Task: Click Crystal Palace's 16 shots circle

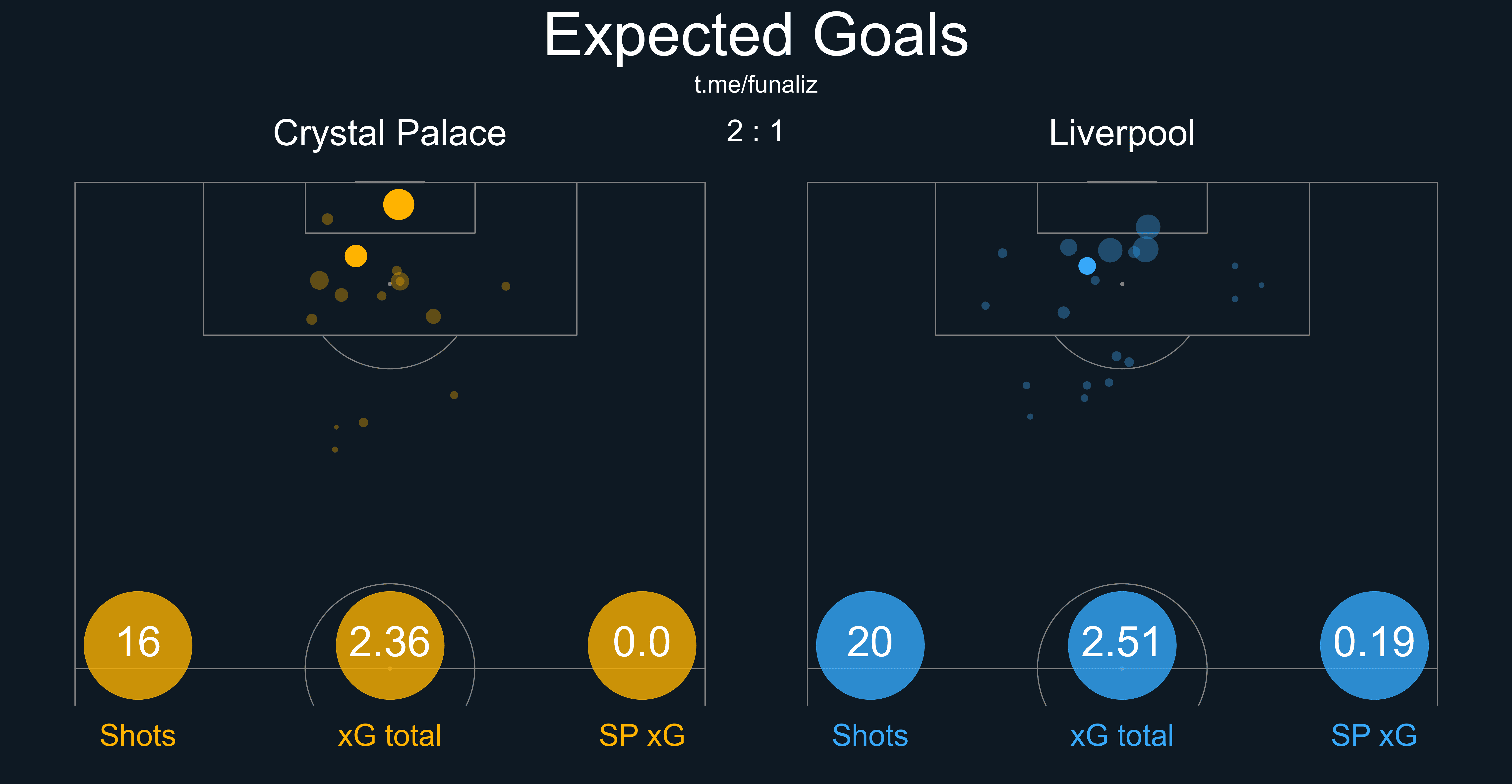Action: [138, 645]
